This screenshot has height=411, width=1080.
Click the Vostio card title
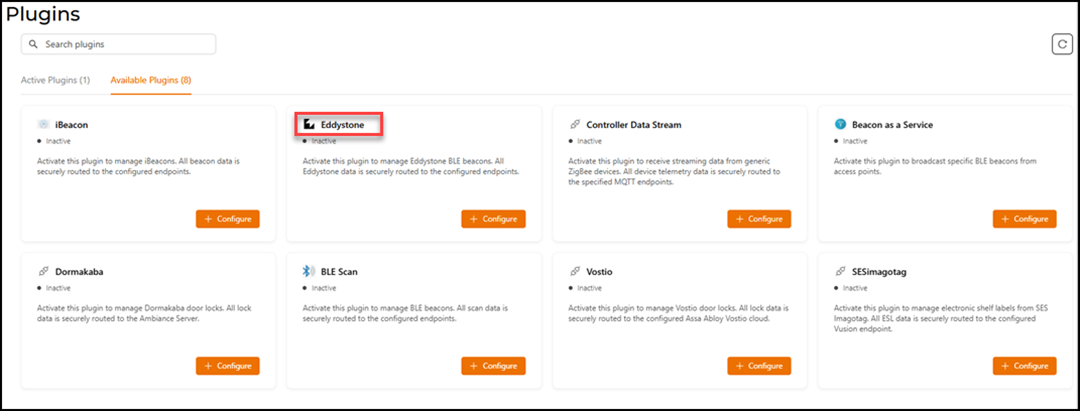[x=599, y=272]
